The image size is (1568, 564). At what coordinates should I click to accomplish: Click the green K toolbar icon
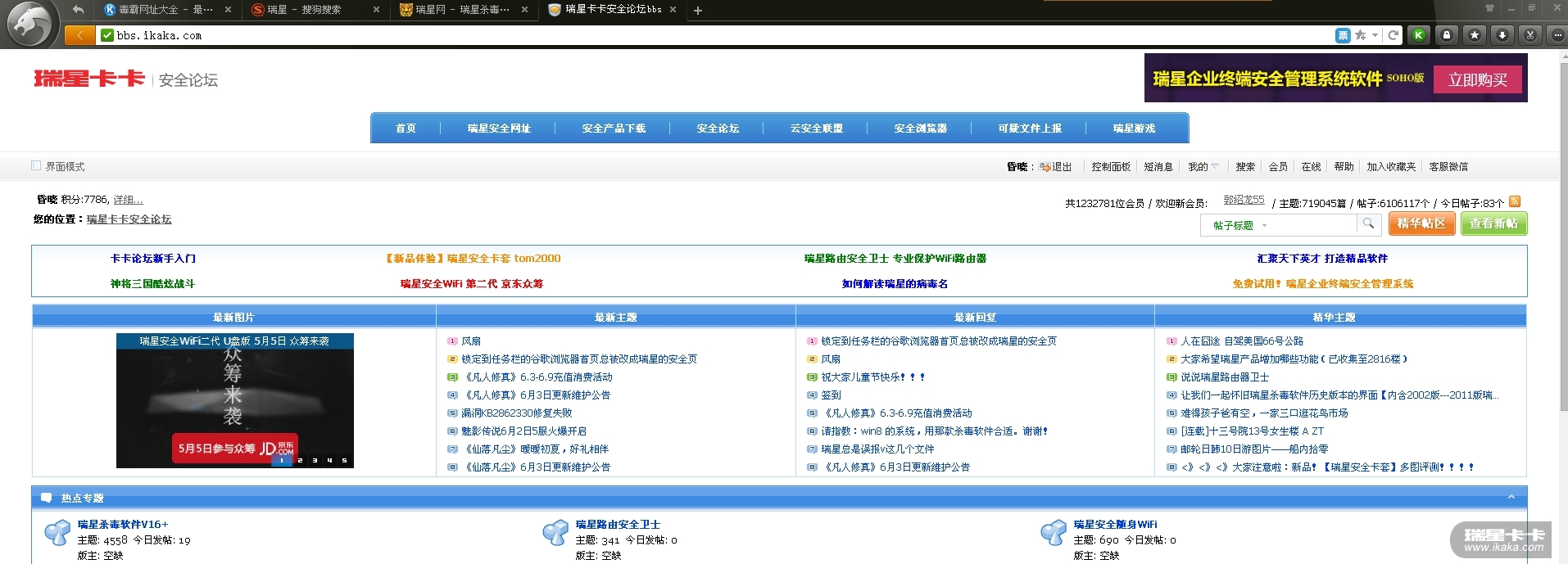1419,35
